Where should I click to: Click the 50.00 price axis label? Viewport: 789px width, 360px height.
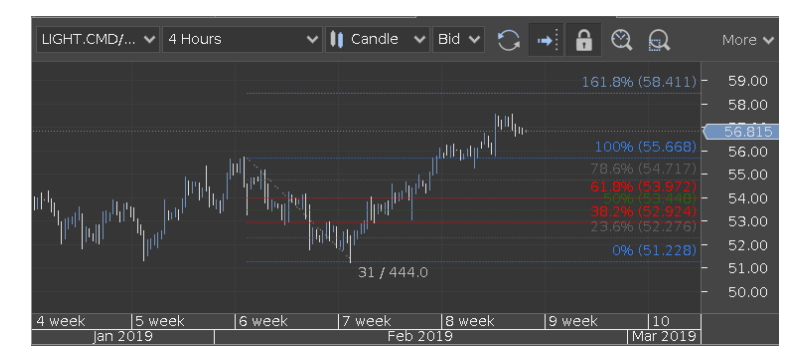pos(748,292)
